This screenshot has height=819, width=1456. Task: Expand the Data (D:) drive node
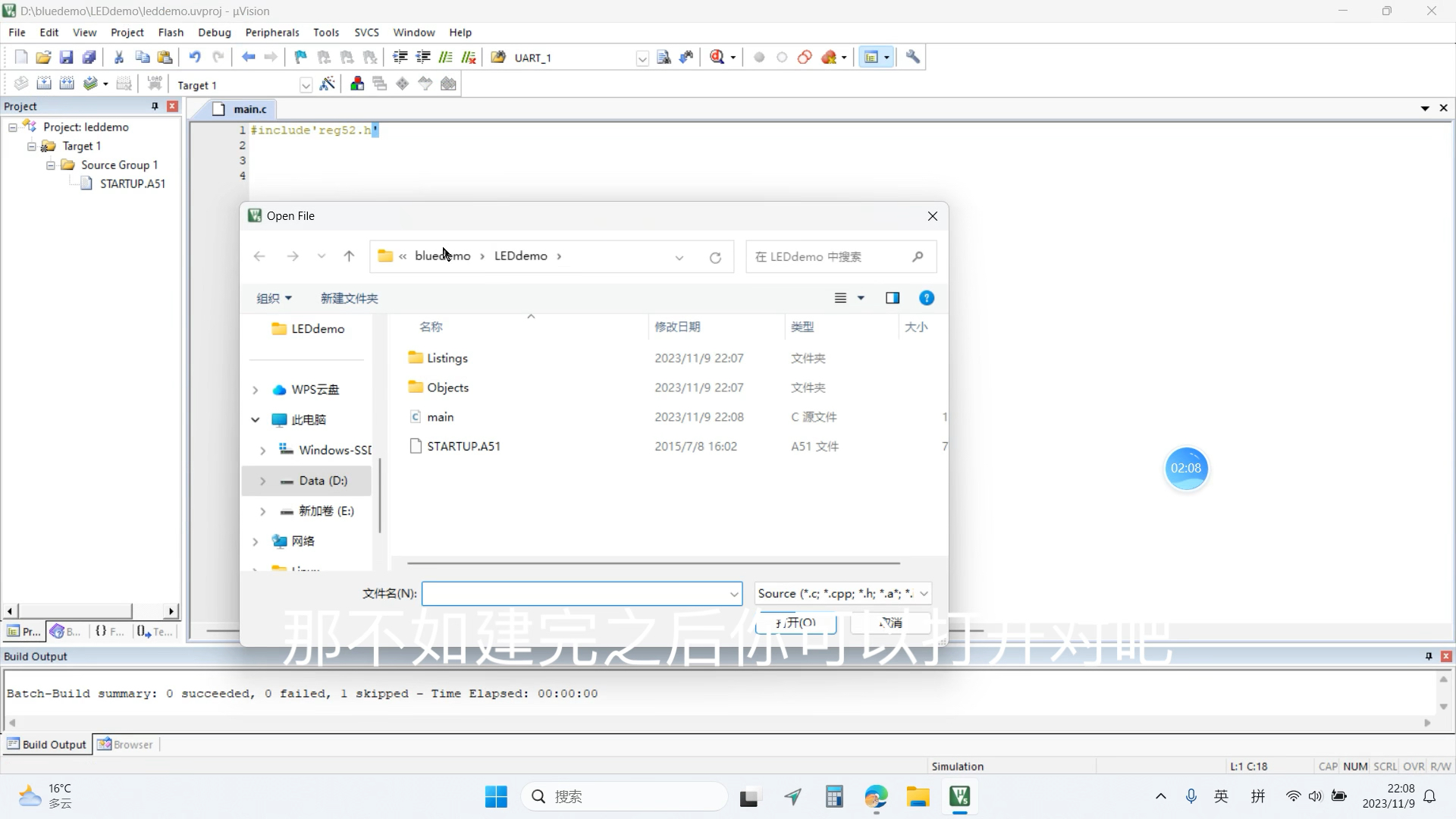point(262,481)
